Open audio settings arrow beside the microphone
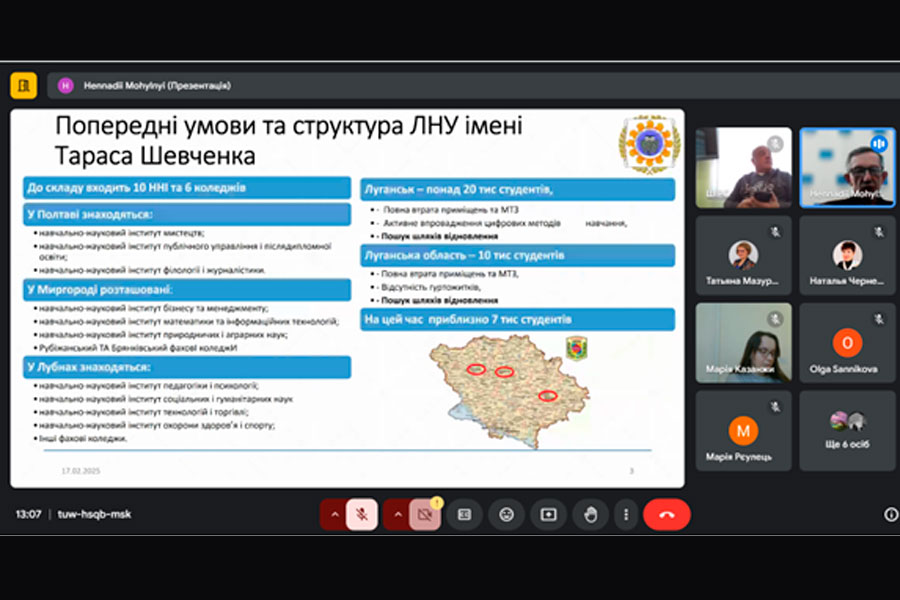 click(334, 514)
